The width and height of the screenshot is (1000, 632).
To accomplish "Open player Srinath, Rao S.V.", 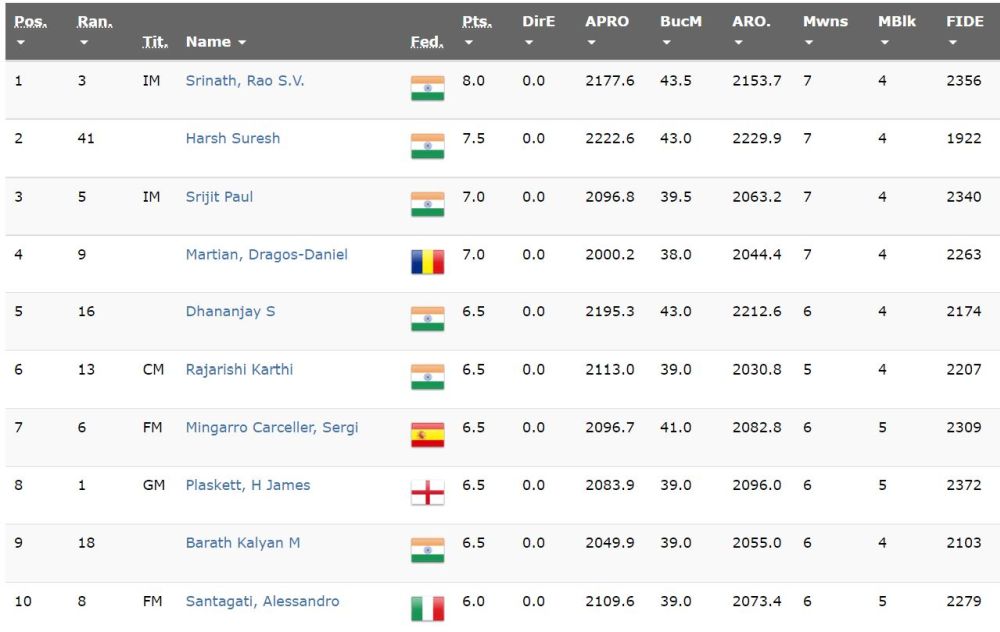I will tap(245, 80).
